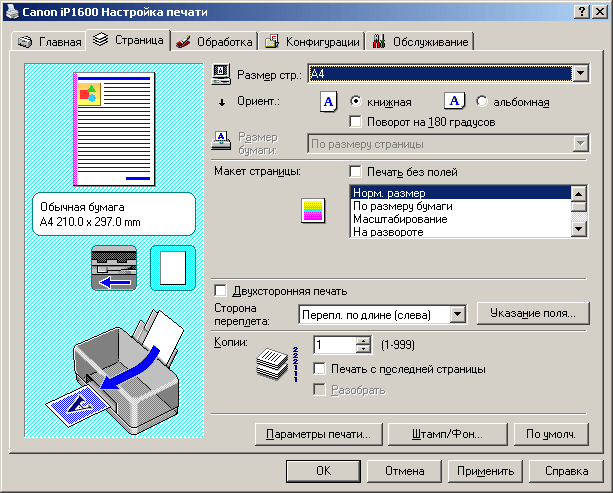This screenshot has height=493, width=613.
Task: Select По размеру бумаги in layout list
Action: pyautogui.click(x=461, y=206)
